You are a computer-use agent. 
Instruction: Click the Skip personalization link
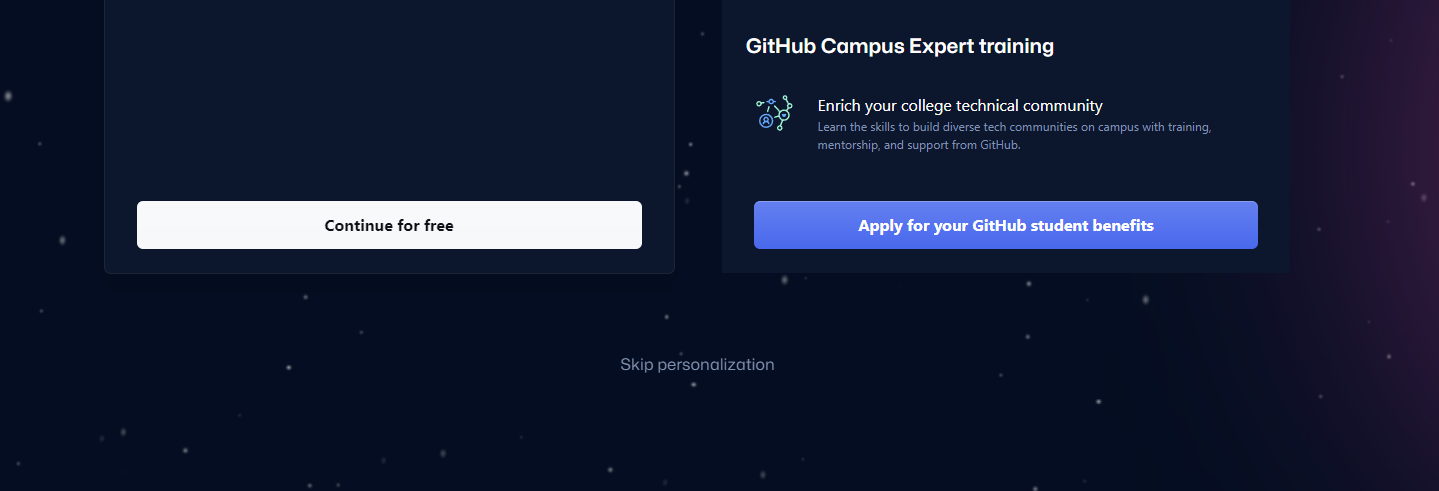click(697, 364)
